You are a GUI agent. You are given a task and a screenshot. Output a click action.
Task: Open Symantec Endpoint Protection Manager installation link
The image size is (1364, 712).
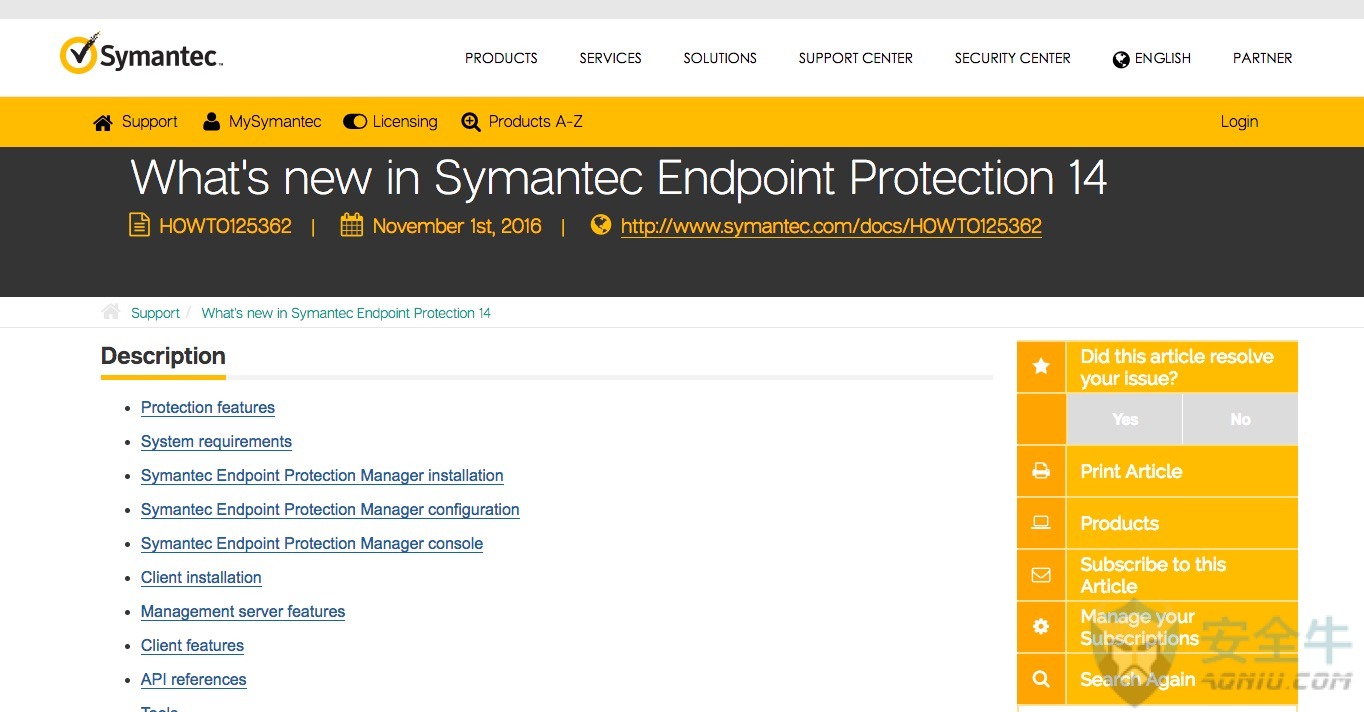pos(322,476)
